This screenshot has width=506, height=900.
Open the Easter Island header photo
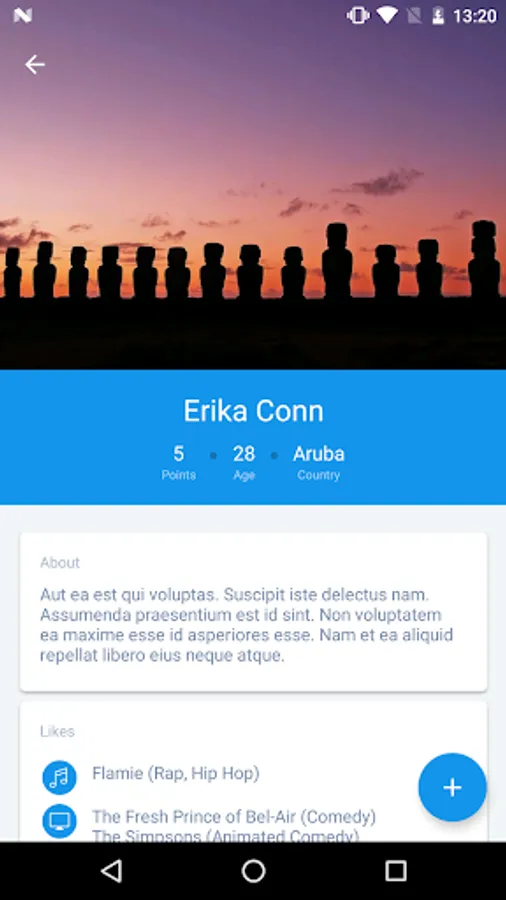tap(253, 185)
